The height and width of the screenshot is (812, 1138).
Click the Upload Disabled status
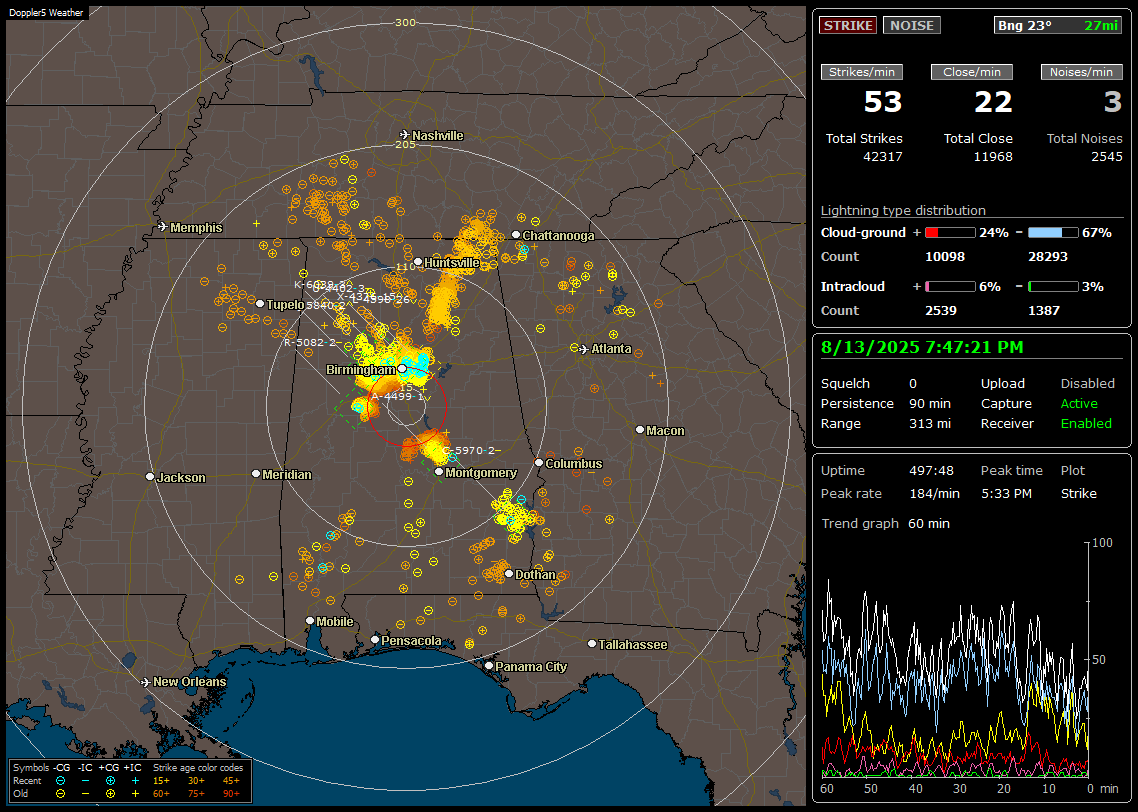pos(1087,384)
